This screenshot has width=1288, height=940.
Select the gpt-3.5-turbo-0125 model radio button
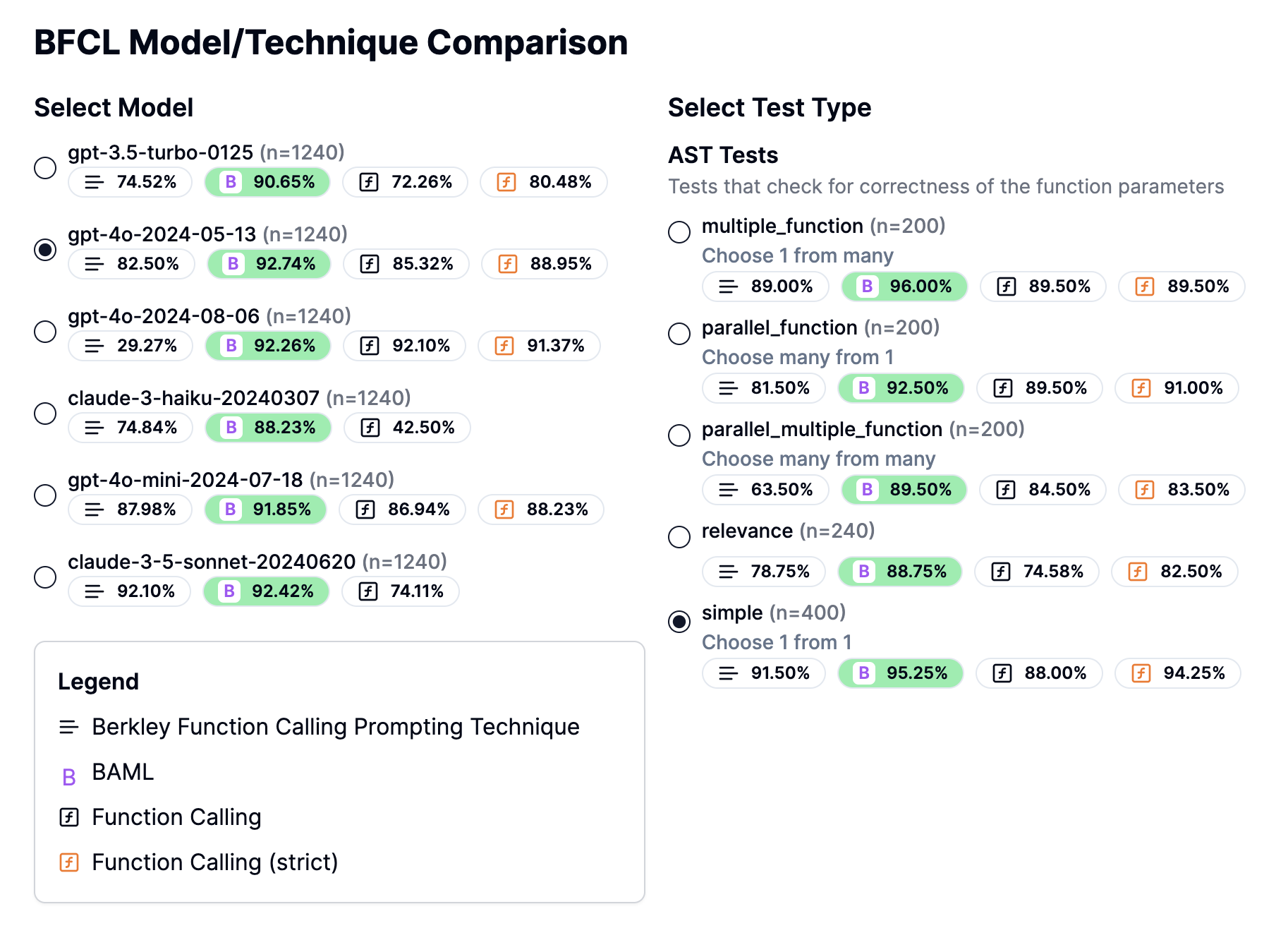[x=45, y=168]
